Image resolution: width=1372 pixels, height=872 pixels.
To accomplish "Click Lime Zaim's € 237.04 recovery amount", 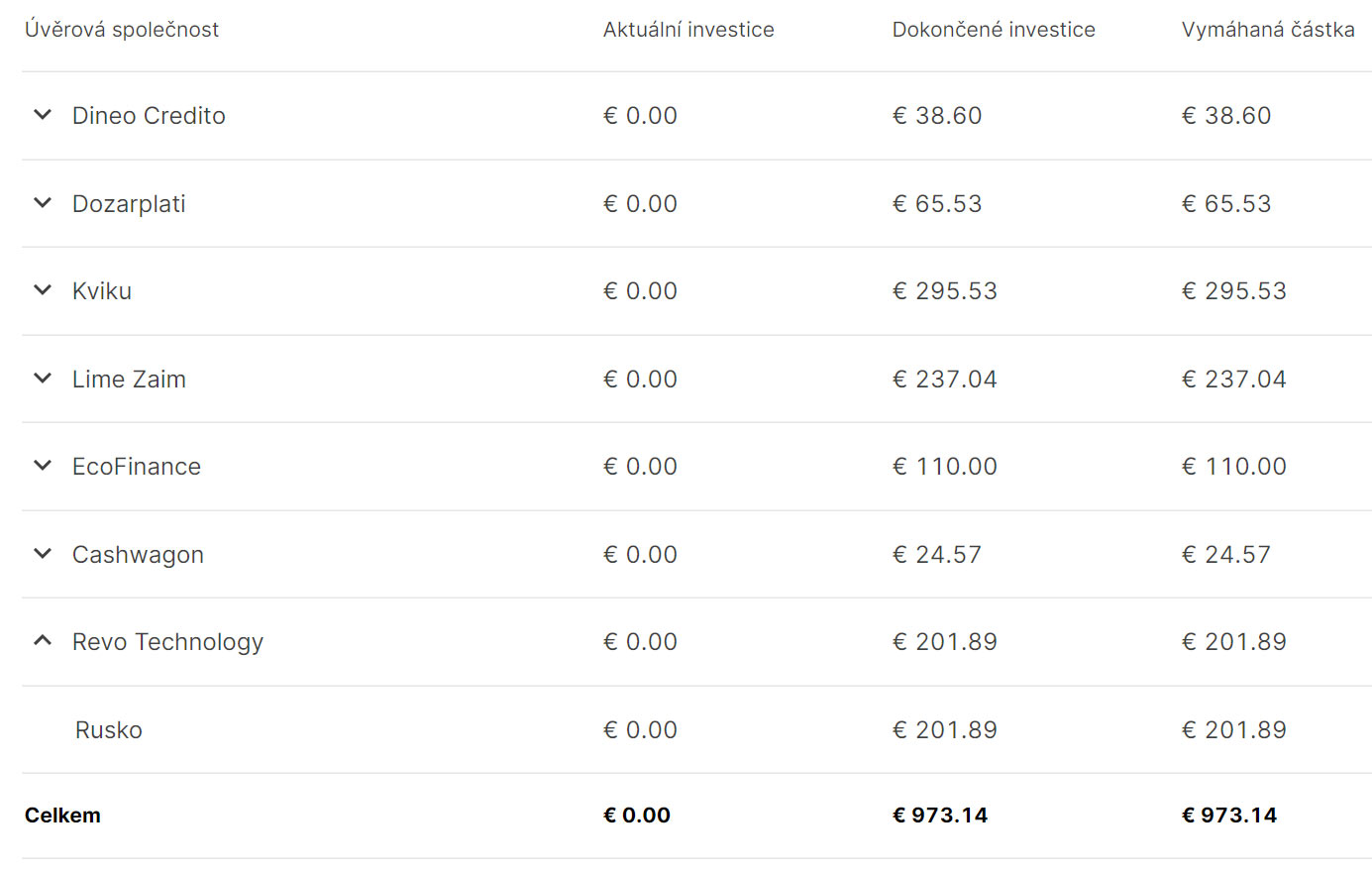I will [1234, 380].
